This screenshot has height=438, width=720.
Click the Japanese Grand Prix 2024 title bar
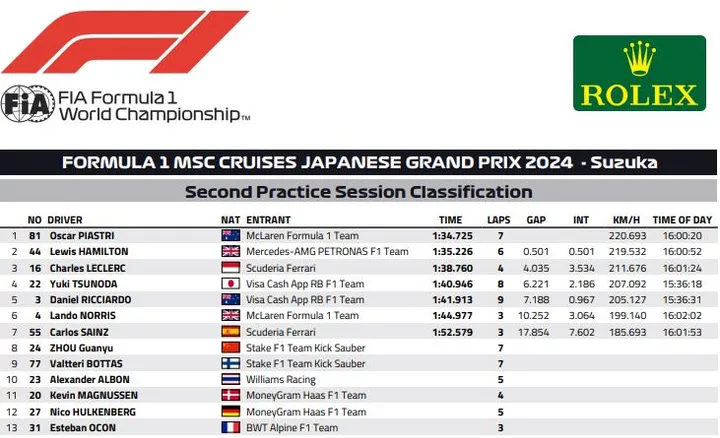(x=359, y=162)
